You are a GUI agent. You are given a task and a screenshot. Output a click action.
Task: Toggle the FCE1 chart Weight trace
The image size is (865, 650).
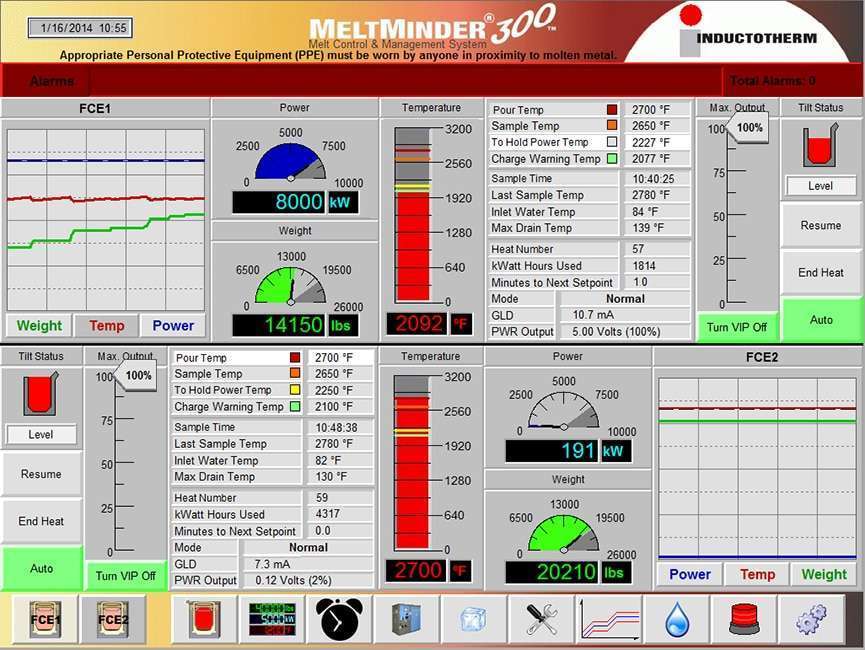click(39, 326)
